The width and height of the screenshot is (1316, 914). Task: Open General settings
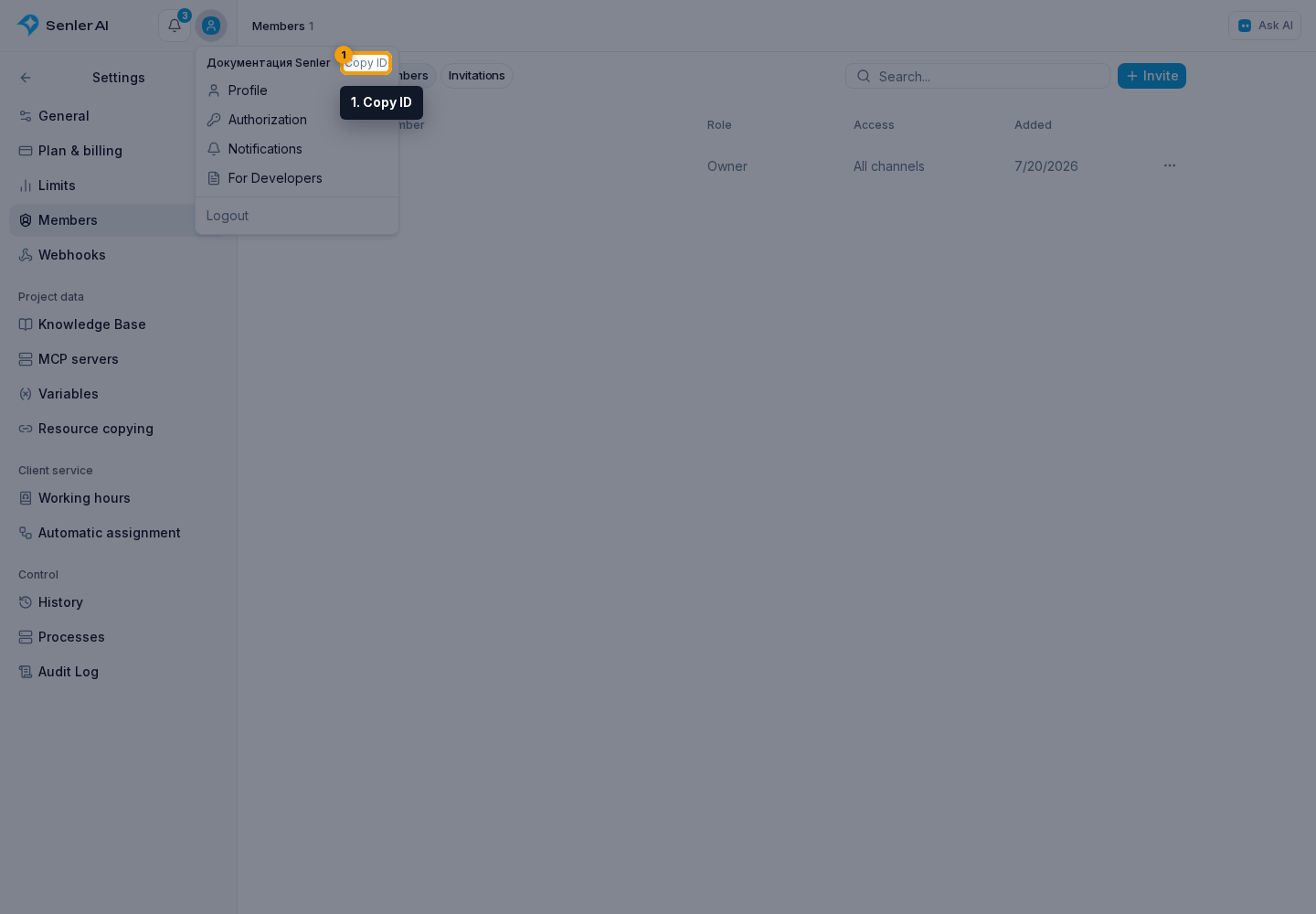[117, 116]
